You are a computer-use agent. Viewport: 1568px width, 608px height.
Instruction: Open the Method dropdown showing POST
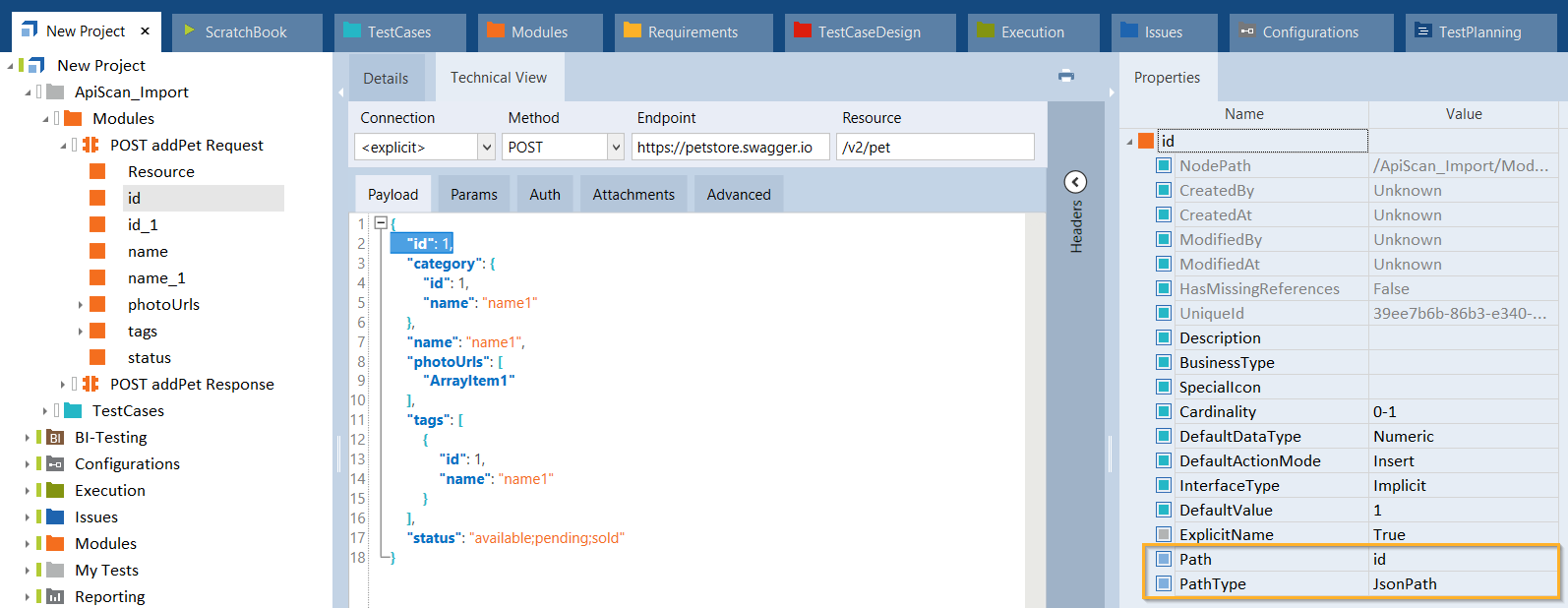(x=616, y=148)
